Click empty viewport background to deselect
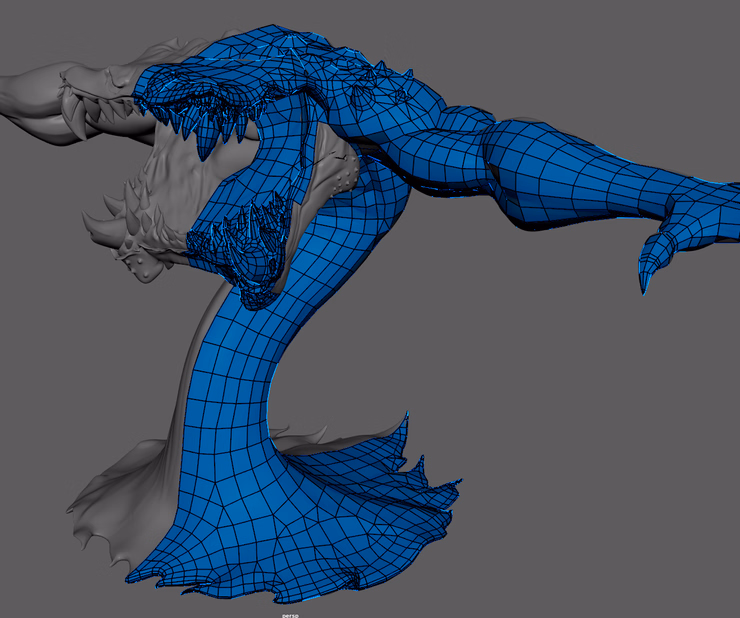The height and width of the screenshot is (618, 740). [x=600, y=450]
